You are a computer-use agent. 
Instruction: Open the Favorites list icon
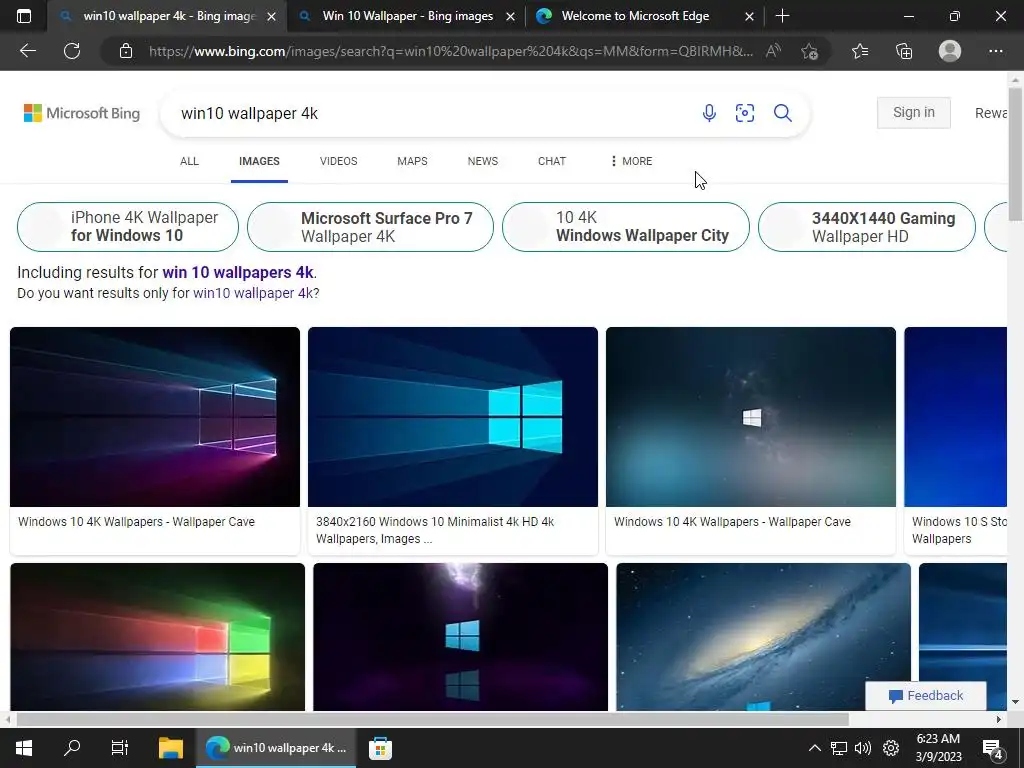point(860,51)
